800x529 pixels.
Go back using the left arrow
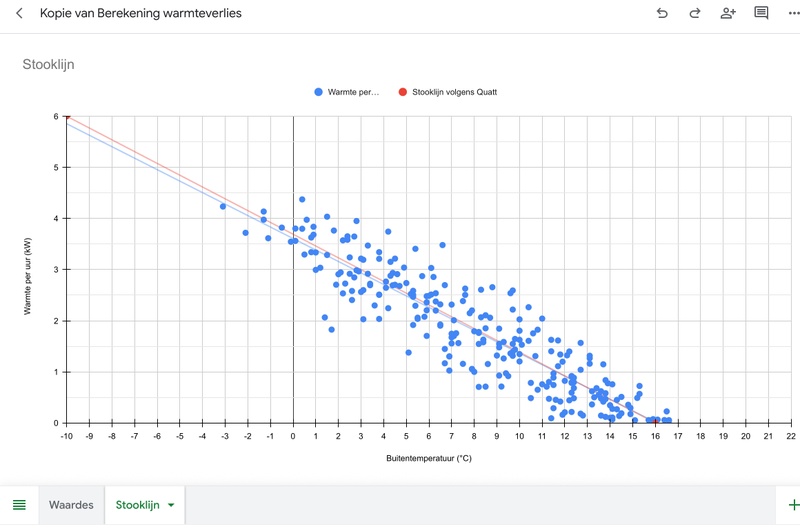(x=19, y=14)
